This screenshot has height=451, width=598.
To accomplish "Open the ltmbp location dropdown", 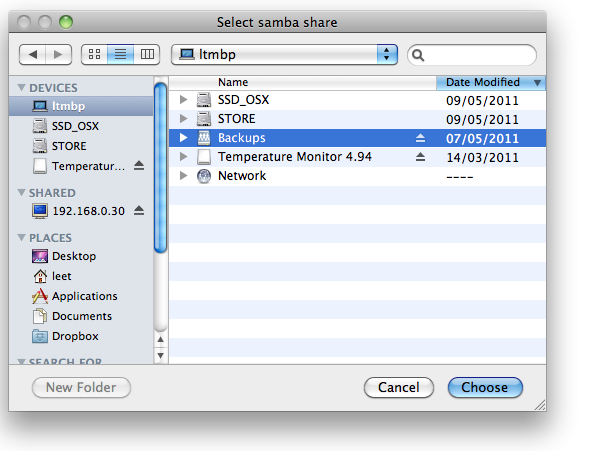I will click(285, 55).
